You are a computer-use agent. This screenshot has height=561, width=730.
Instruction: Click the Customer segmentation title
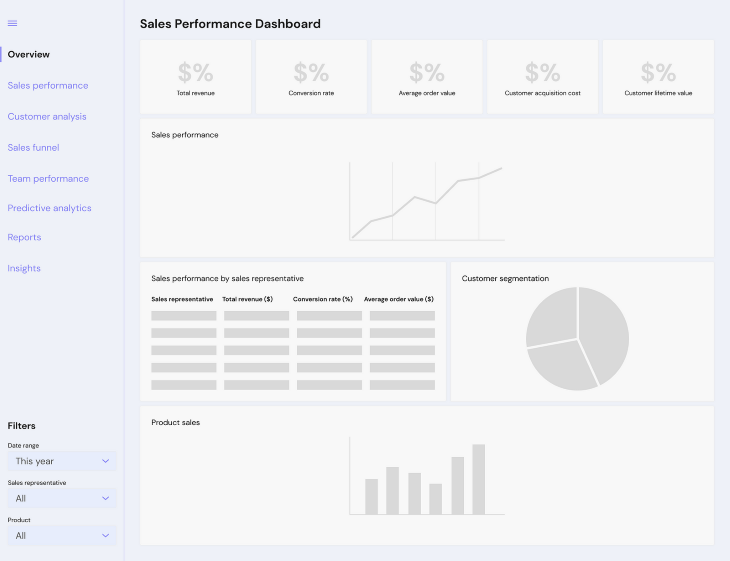(x=505, y=278)
